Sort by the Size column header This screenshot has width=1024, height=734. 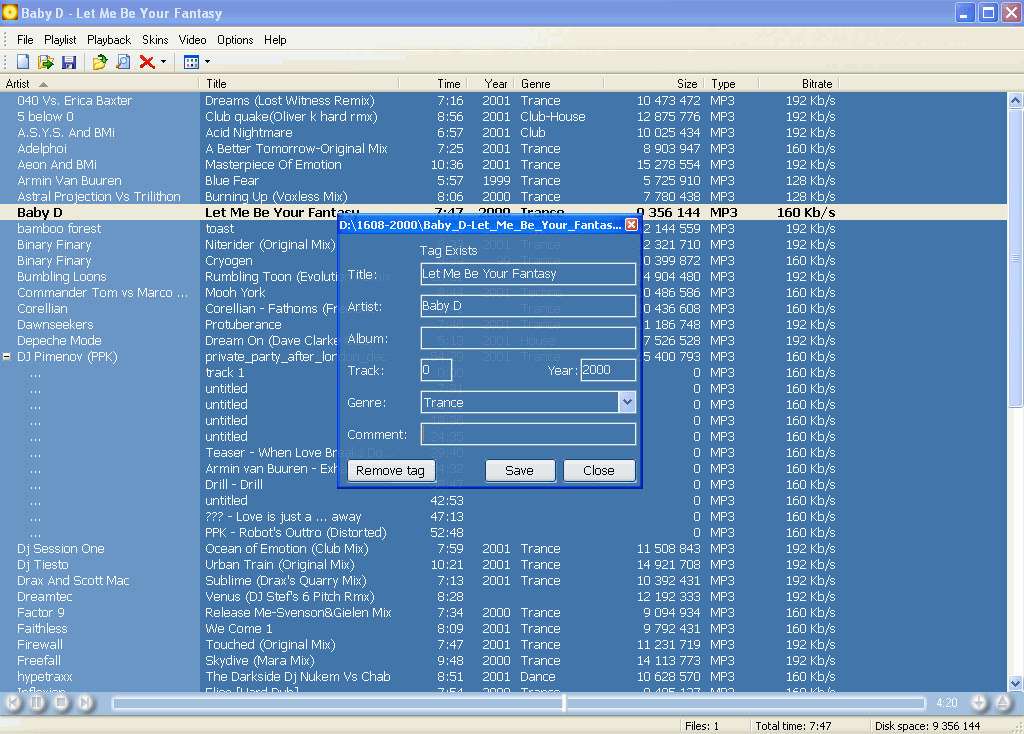654,84
